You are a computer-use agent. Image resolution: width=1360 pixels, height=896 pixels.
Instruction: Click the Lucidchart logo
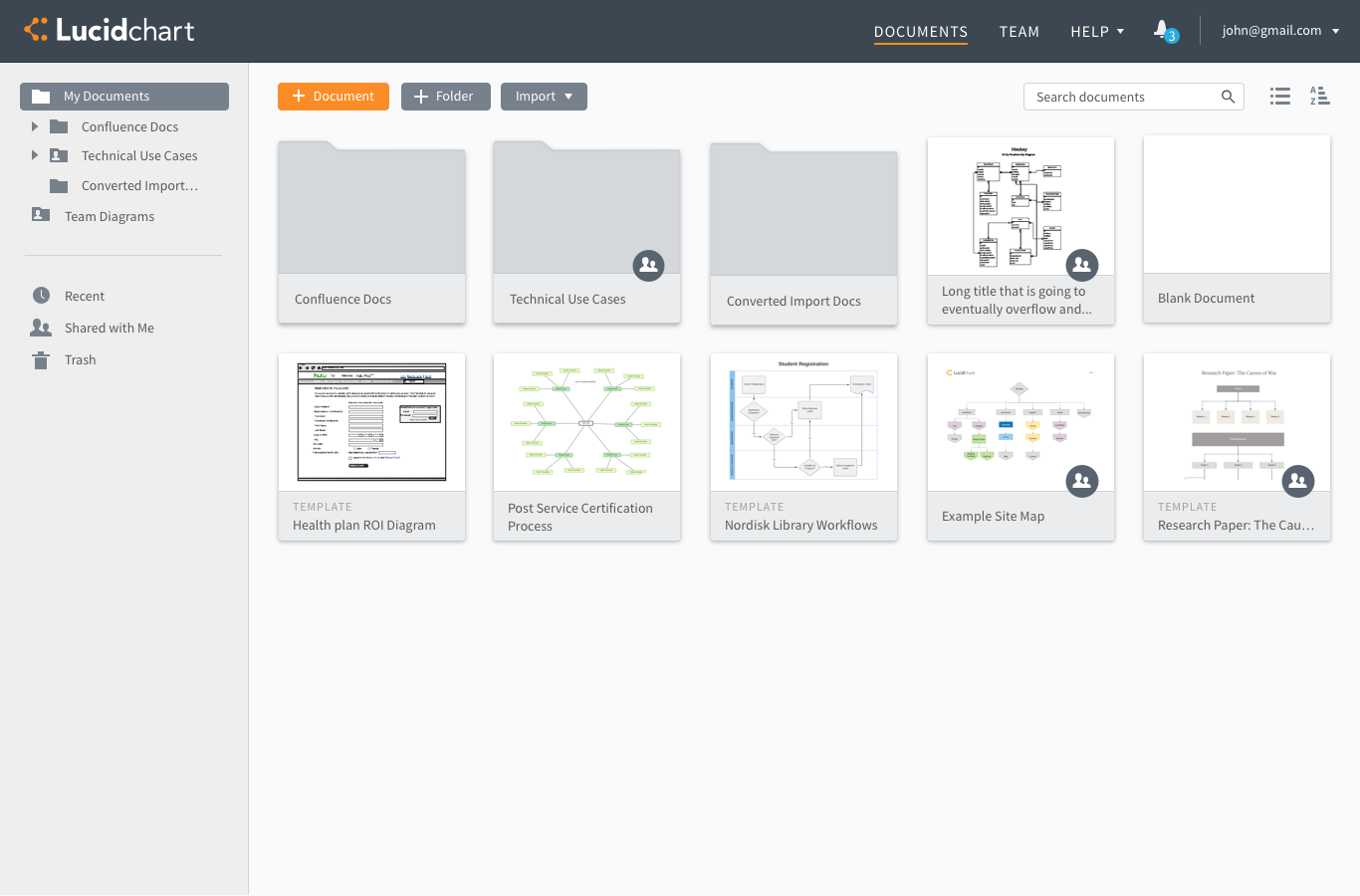(x=110, y=30)
